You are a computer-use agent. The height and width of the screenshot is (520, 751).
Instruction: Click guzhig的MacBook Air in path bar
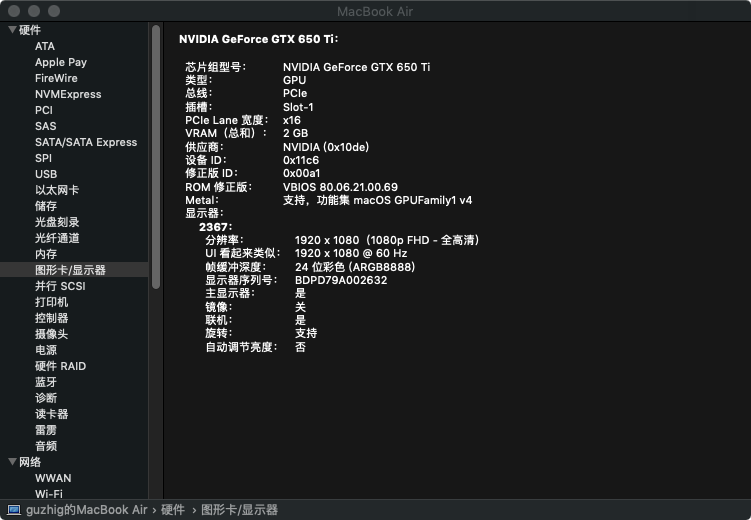(86, 510)
